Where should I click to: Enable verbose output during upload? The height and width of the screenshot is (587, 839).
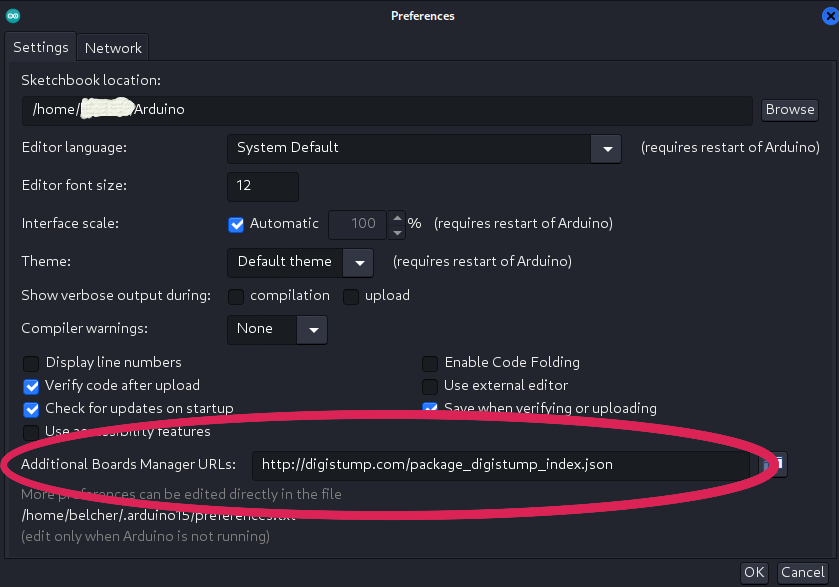(x=351, y=296)
